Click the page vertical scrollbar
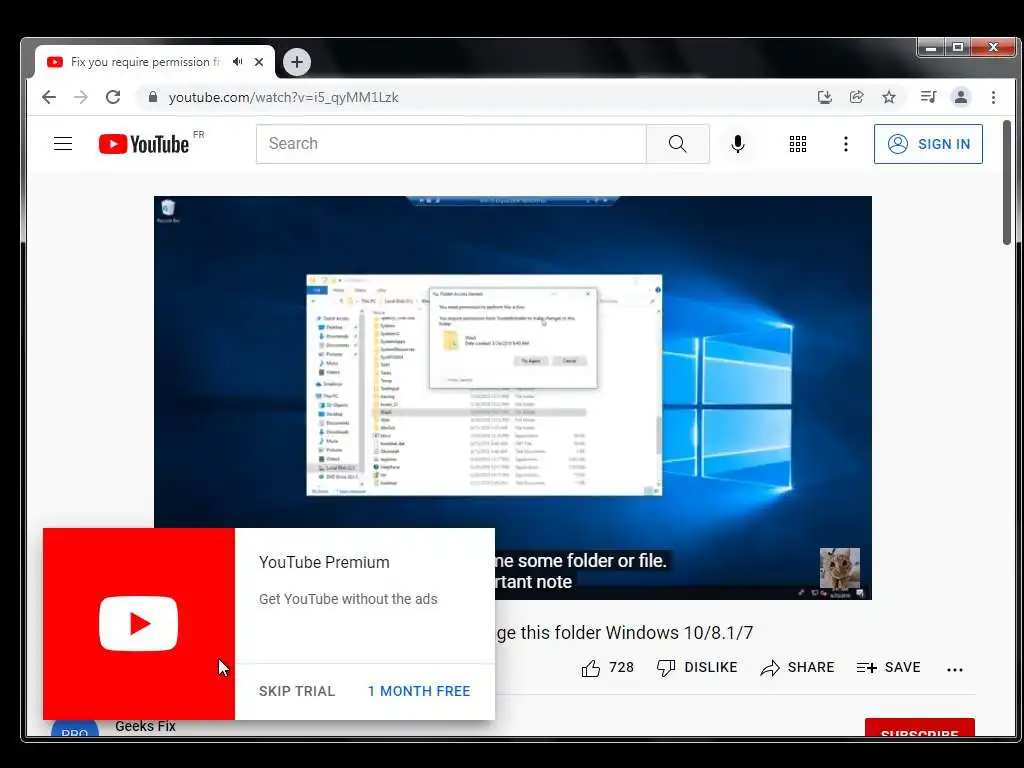 1007,183
